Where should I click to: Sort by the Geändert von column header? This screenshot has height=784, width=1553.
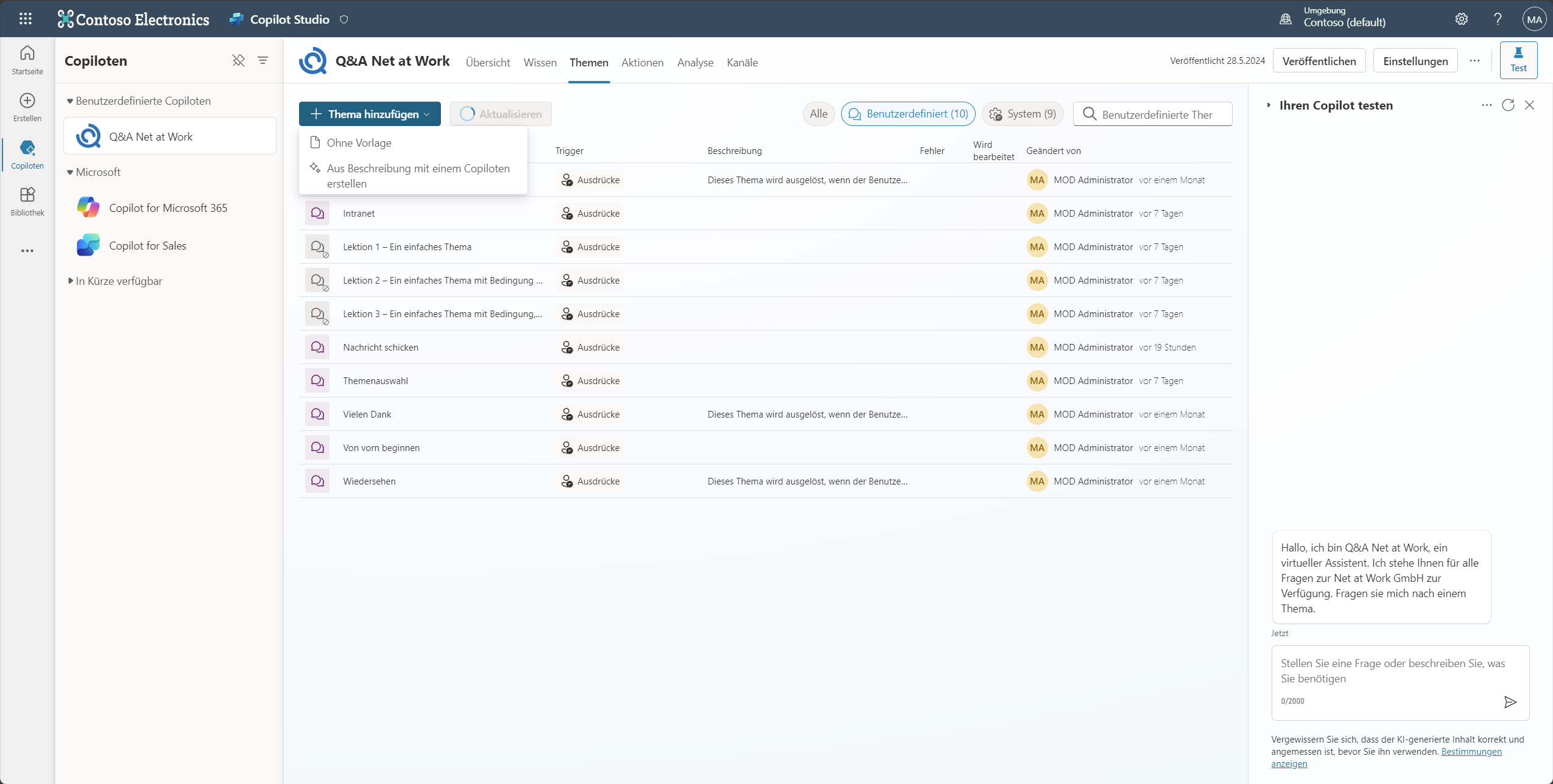(x=1054, y=151)
